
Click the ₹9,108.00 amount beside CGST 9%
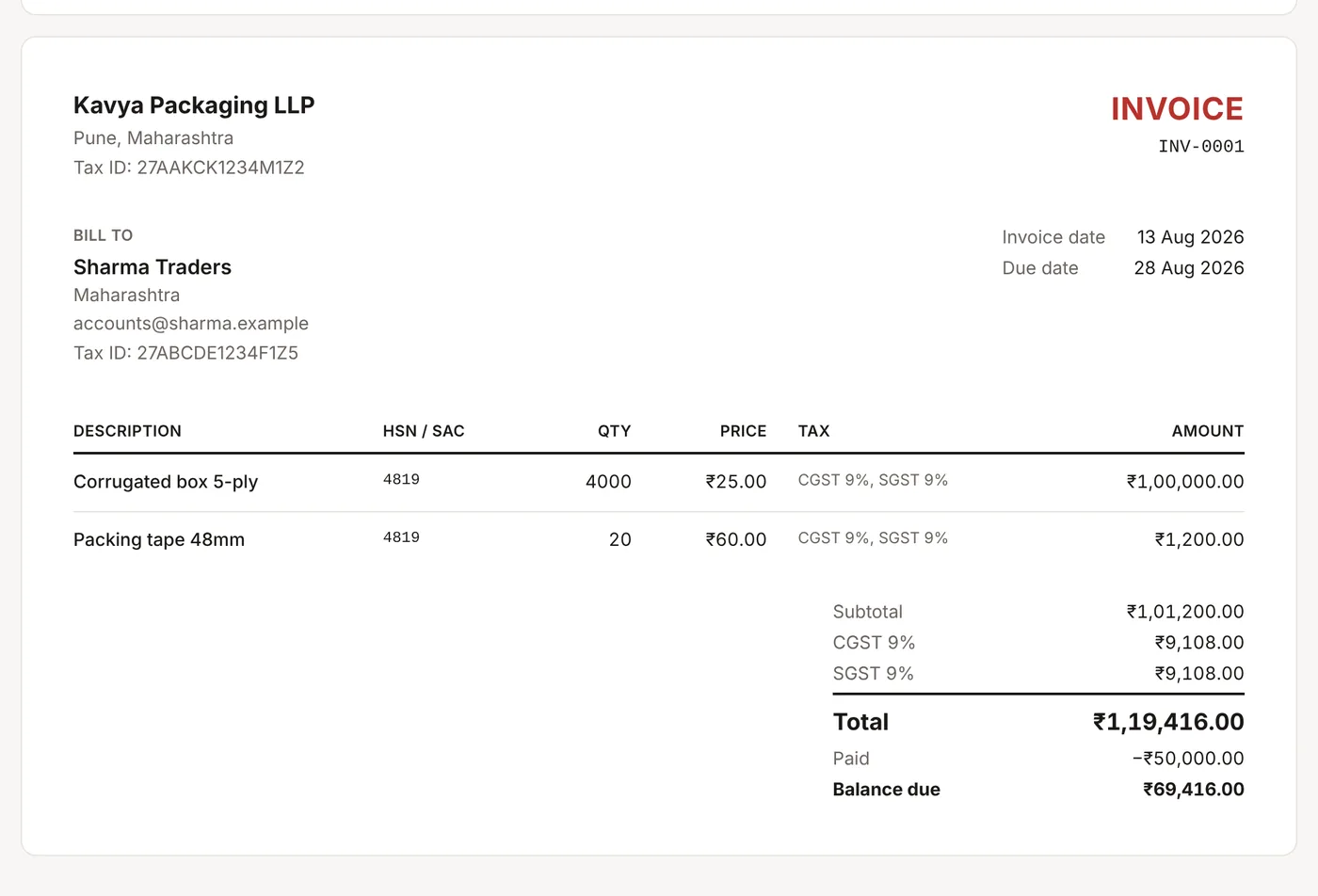1199,643
